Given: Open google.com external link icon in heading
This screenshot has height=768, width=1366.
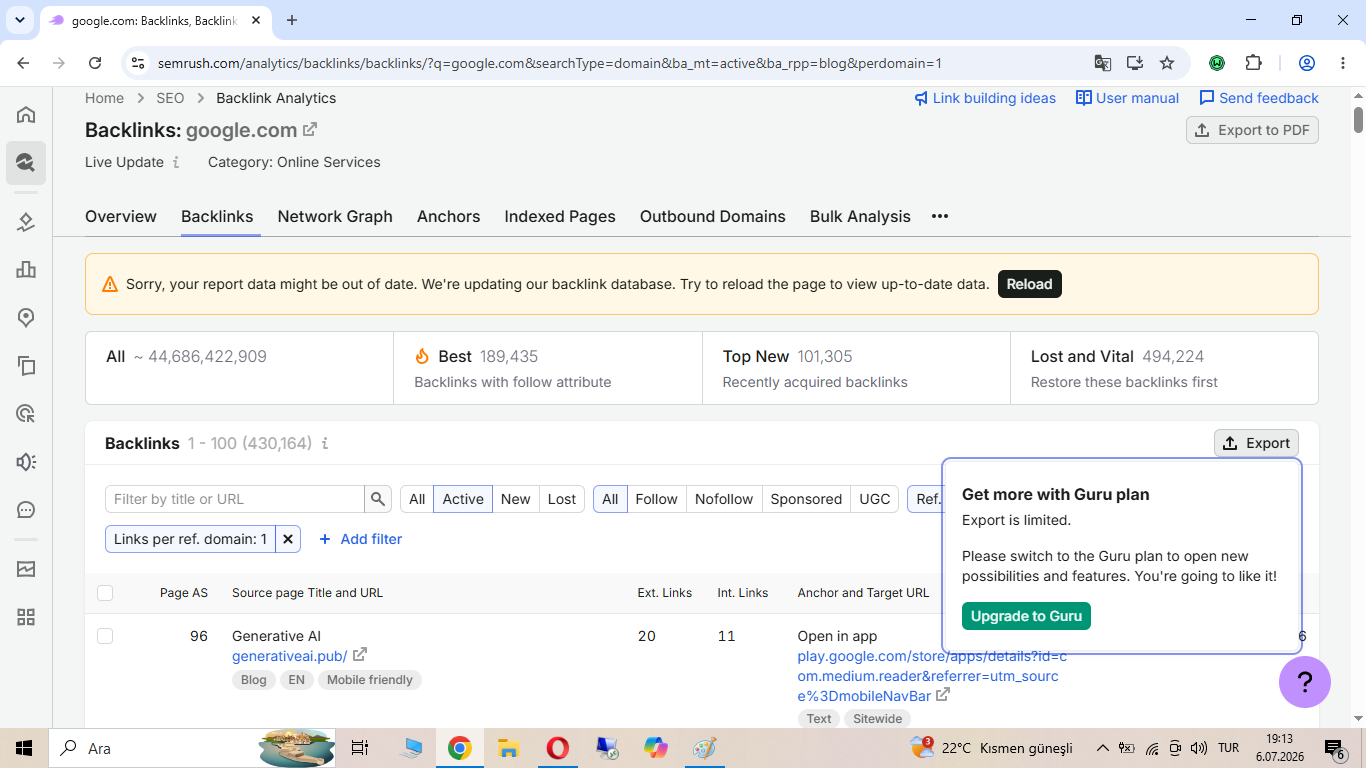Looking at the screenshot, I should point(310,129).
